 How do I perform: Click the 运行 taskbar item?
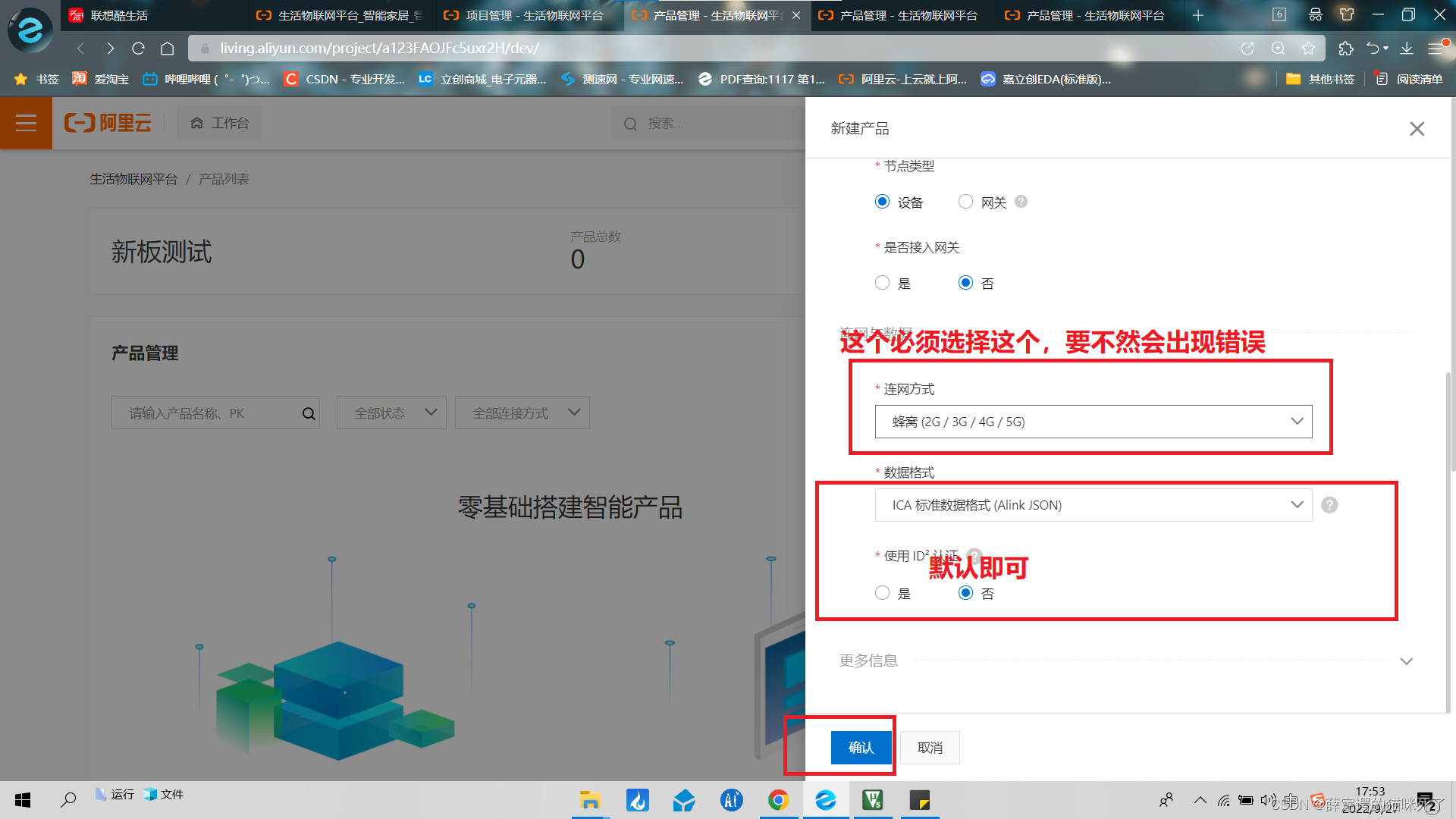[115, 794]
